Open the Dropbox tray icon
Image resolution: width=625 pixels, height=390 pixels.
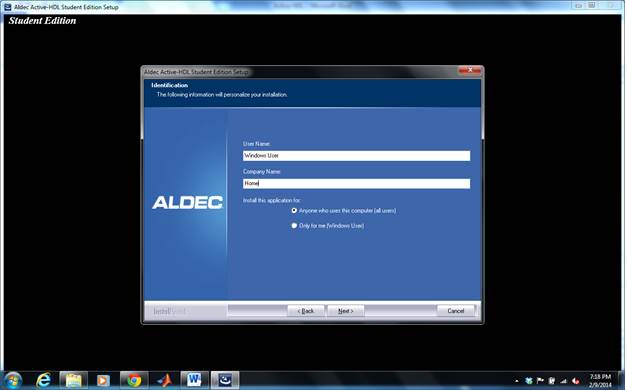[529, 381]
